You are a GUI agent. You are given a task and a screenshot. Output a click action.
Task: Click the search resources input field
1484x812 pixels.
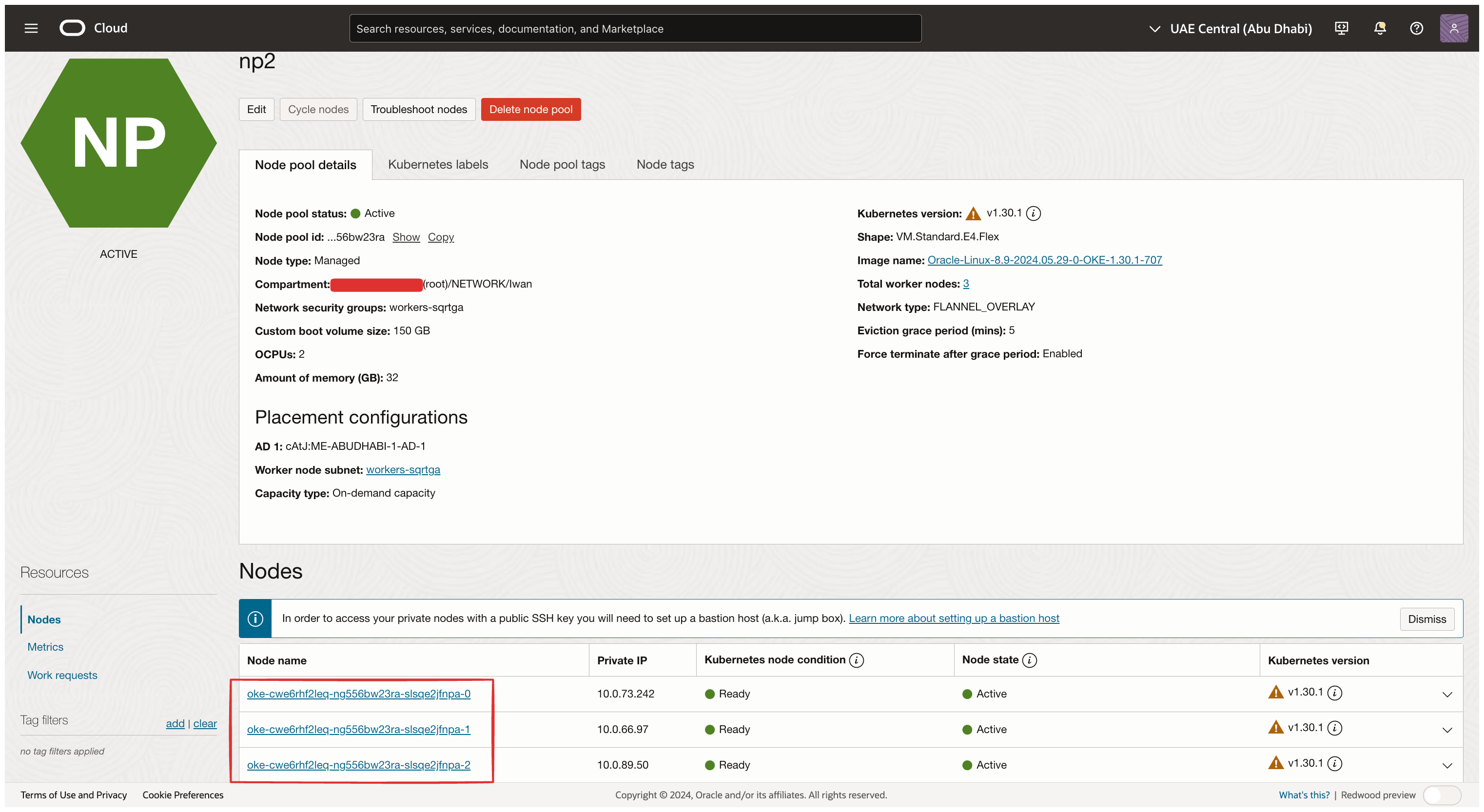click(635, 28)
